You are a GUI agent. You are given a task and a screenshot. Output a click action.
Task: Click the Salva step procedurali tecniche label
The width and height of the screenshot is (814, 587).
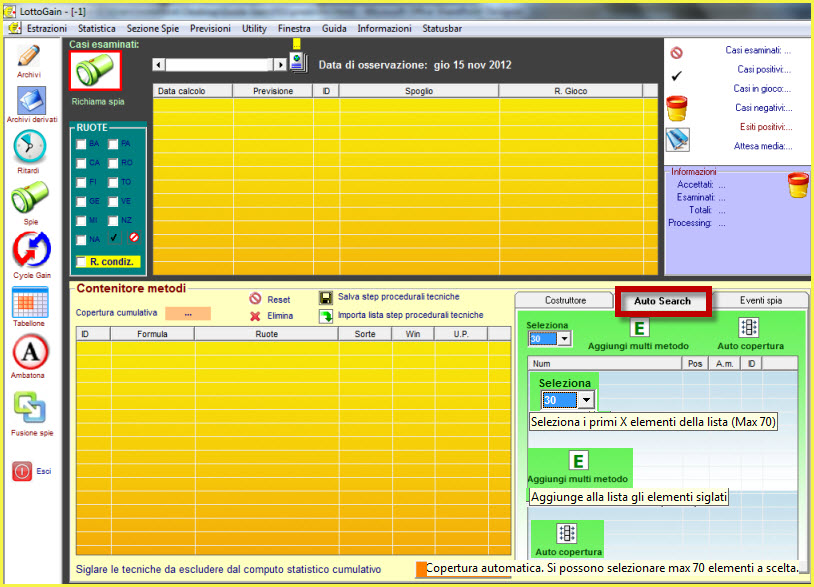pos(399,297)
